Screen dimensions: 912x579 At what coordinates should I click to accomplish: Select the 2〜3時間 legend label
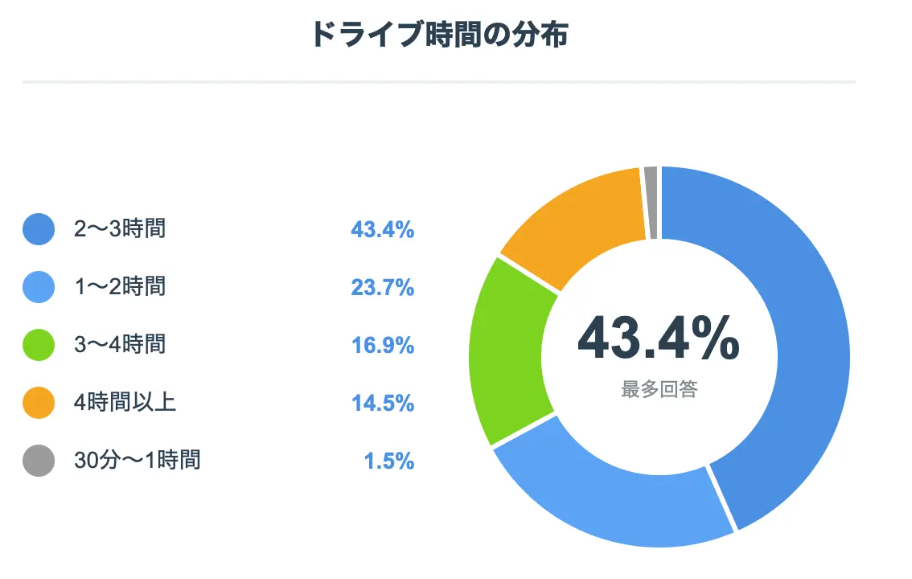120,229
